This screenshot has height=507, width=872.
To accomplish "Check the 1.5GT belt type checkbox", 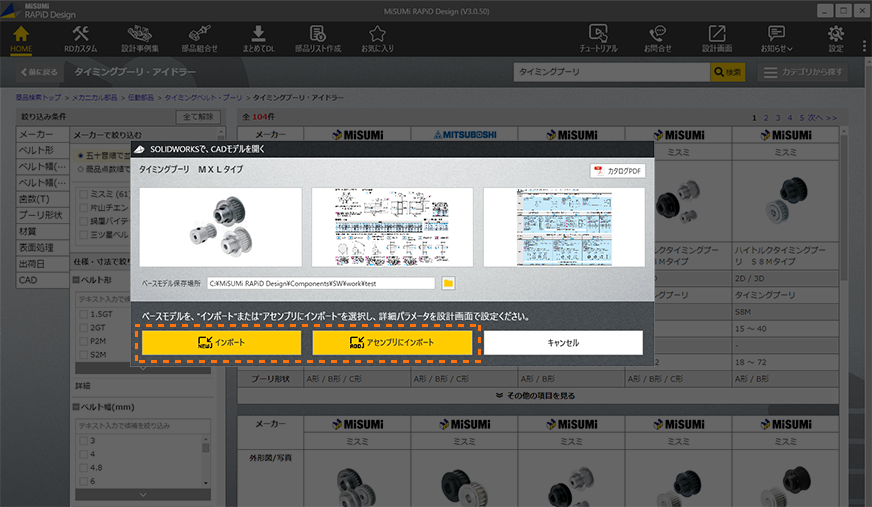I will [x=81, y=313].
